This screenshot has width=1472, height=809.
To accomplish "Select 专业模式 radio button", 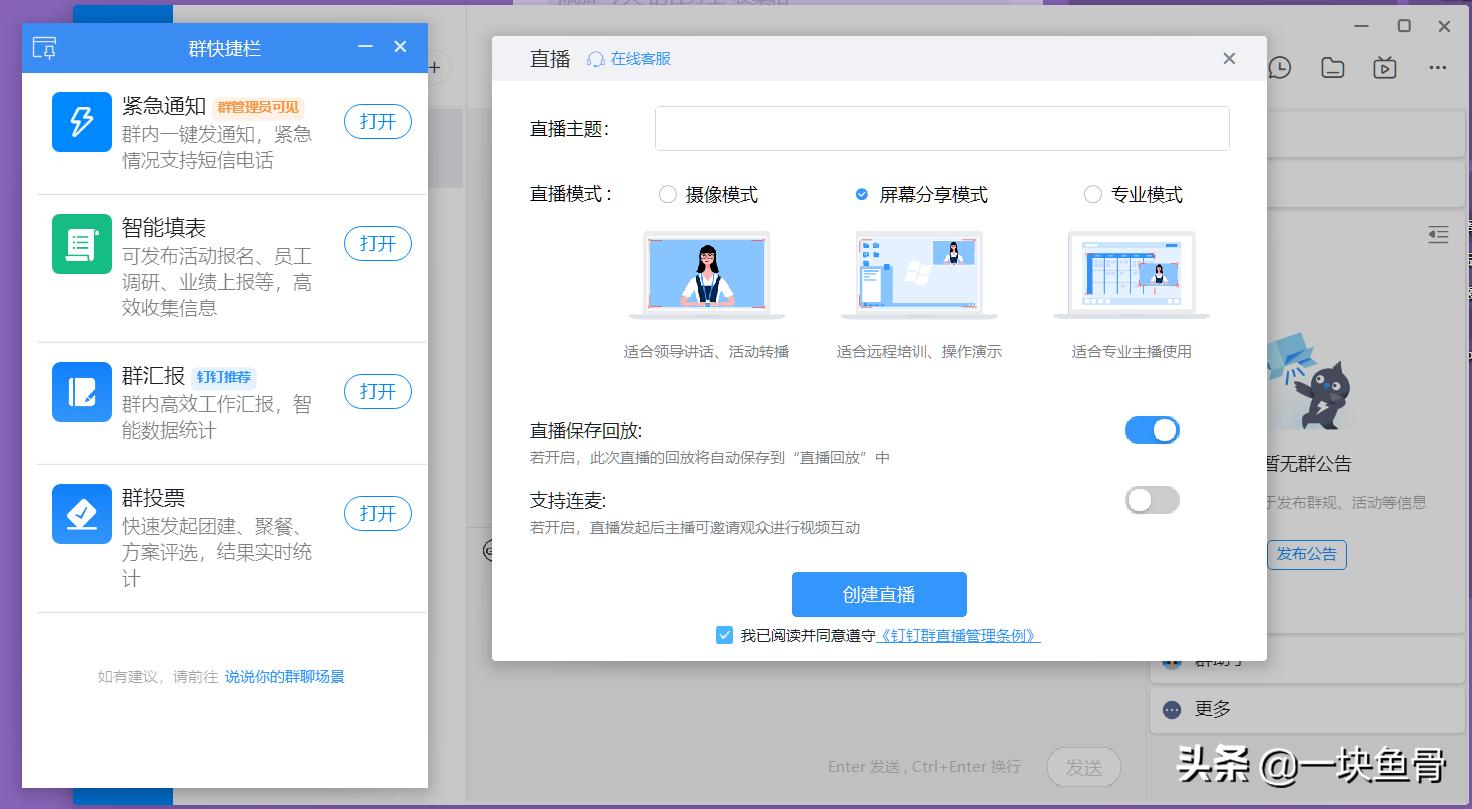I will pos(1093,194).
